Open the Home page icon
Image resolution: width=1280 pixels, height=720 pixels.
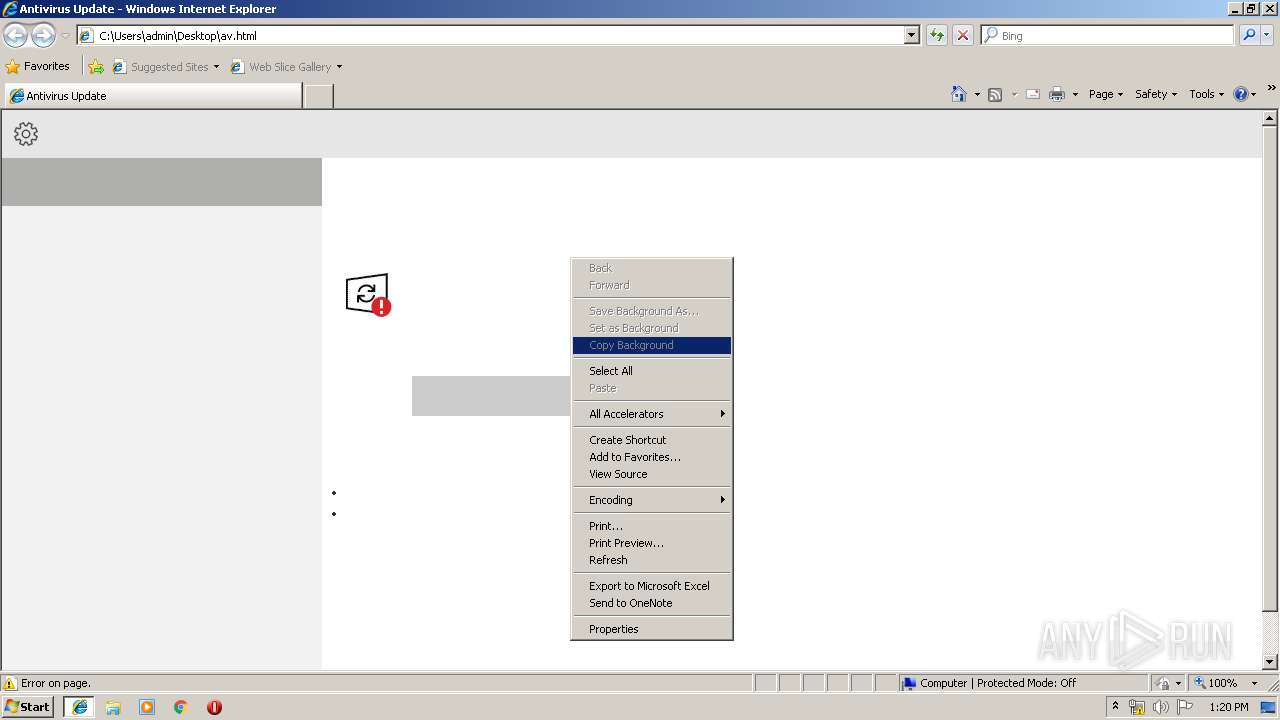[959, 94]
